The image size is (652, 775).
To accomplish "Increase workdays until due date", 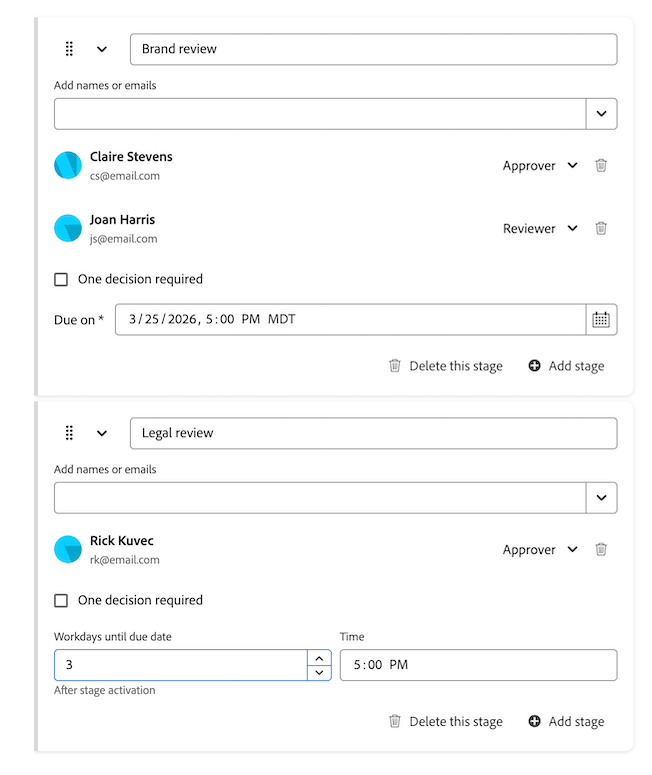I will 318,658.
